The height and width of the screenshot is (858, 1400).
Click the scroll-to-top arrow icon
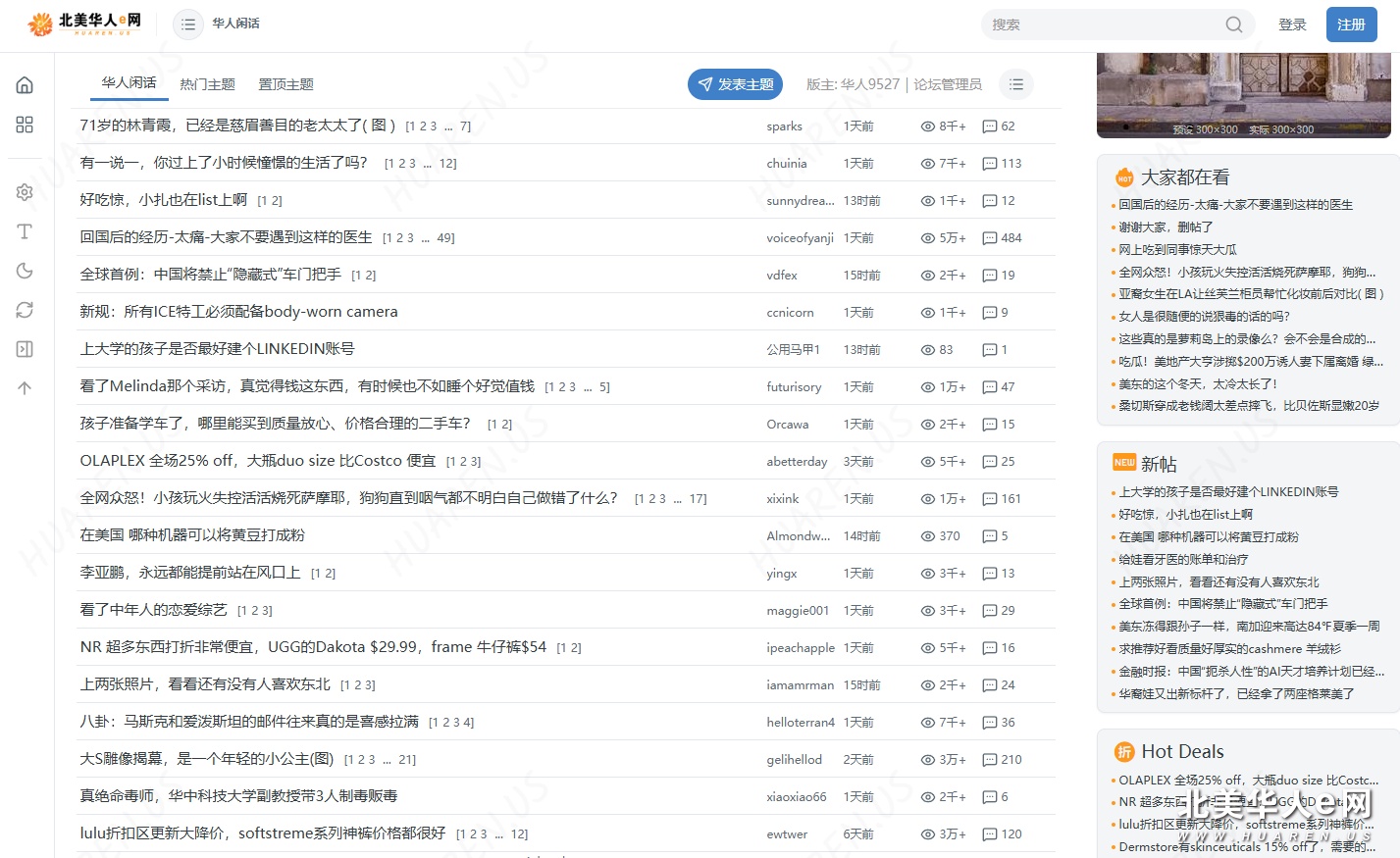(25, 388)
